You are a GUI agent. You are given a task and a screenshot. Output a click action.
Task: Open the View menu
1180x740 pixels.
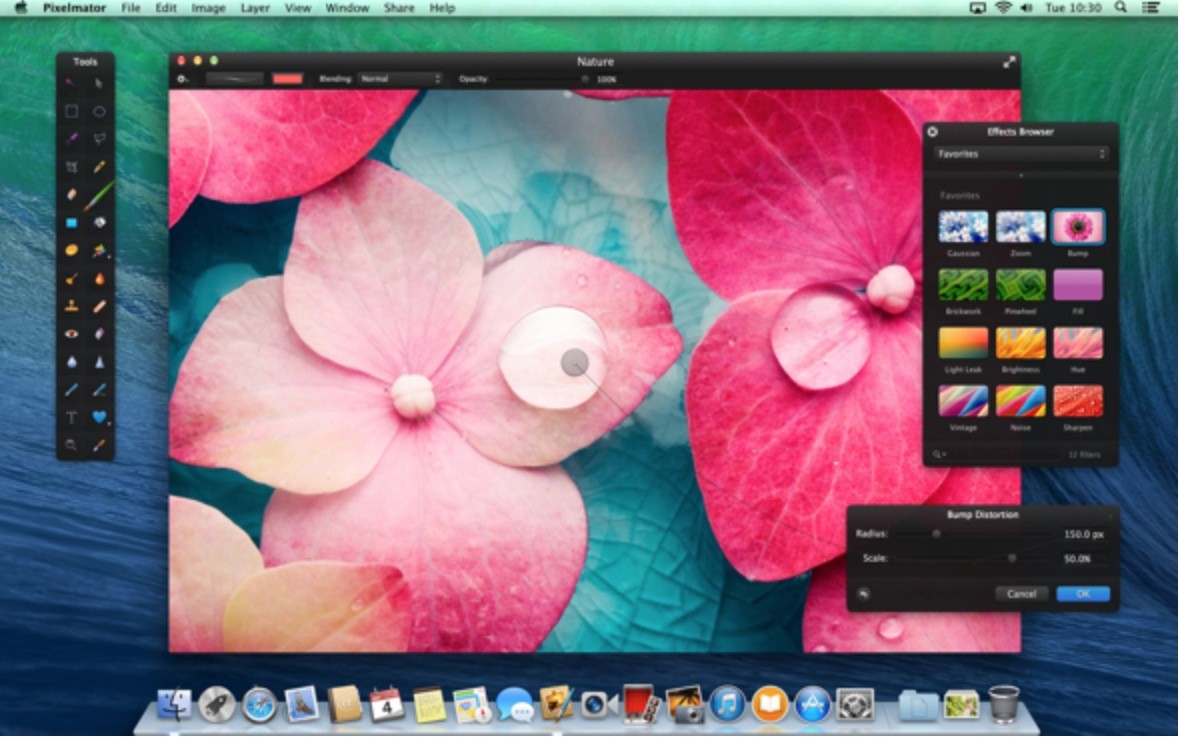297,8
